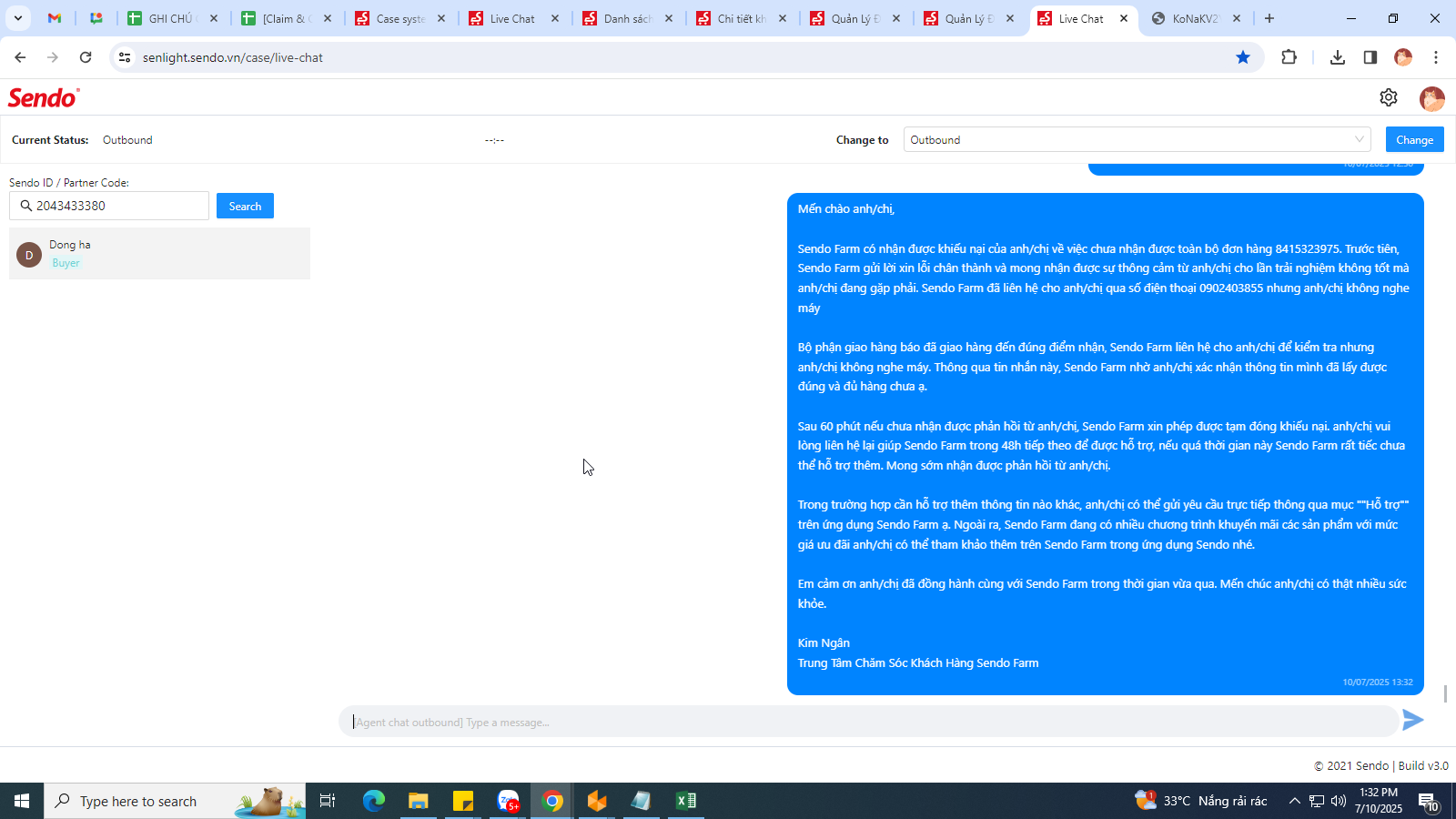Open Microsoft Edge from taskbar
The image size is (1456, 819).
point(374,801)
